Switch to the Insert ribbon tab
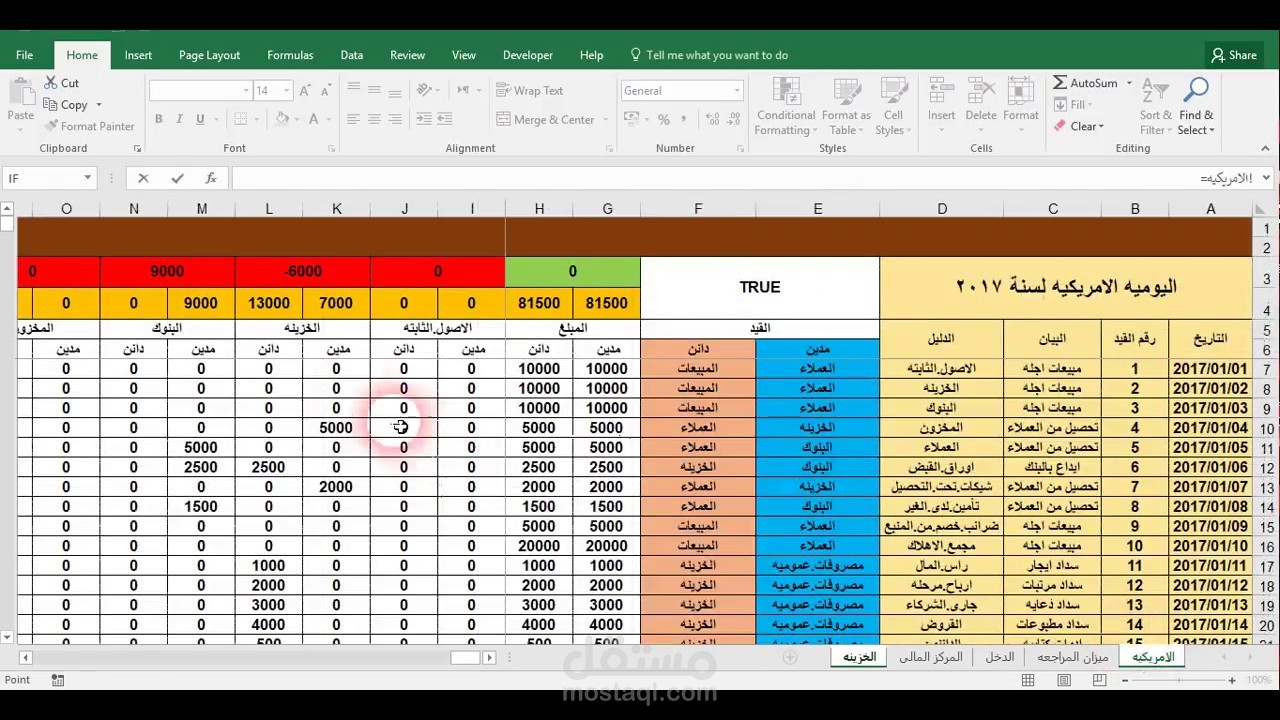 [138, 55]
